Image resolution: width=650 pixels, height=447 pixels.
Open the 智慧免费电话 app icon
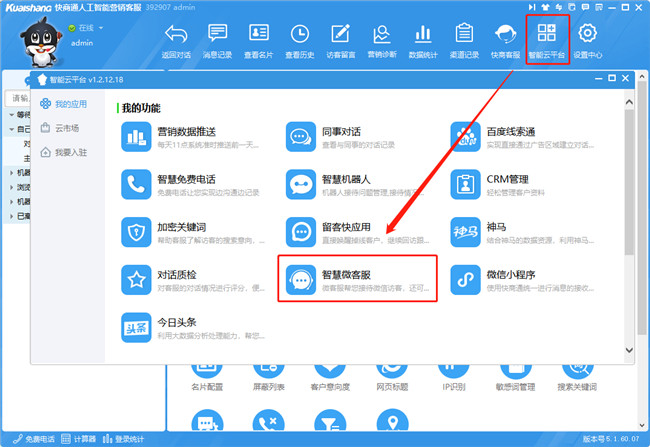coord(135,184)
